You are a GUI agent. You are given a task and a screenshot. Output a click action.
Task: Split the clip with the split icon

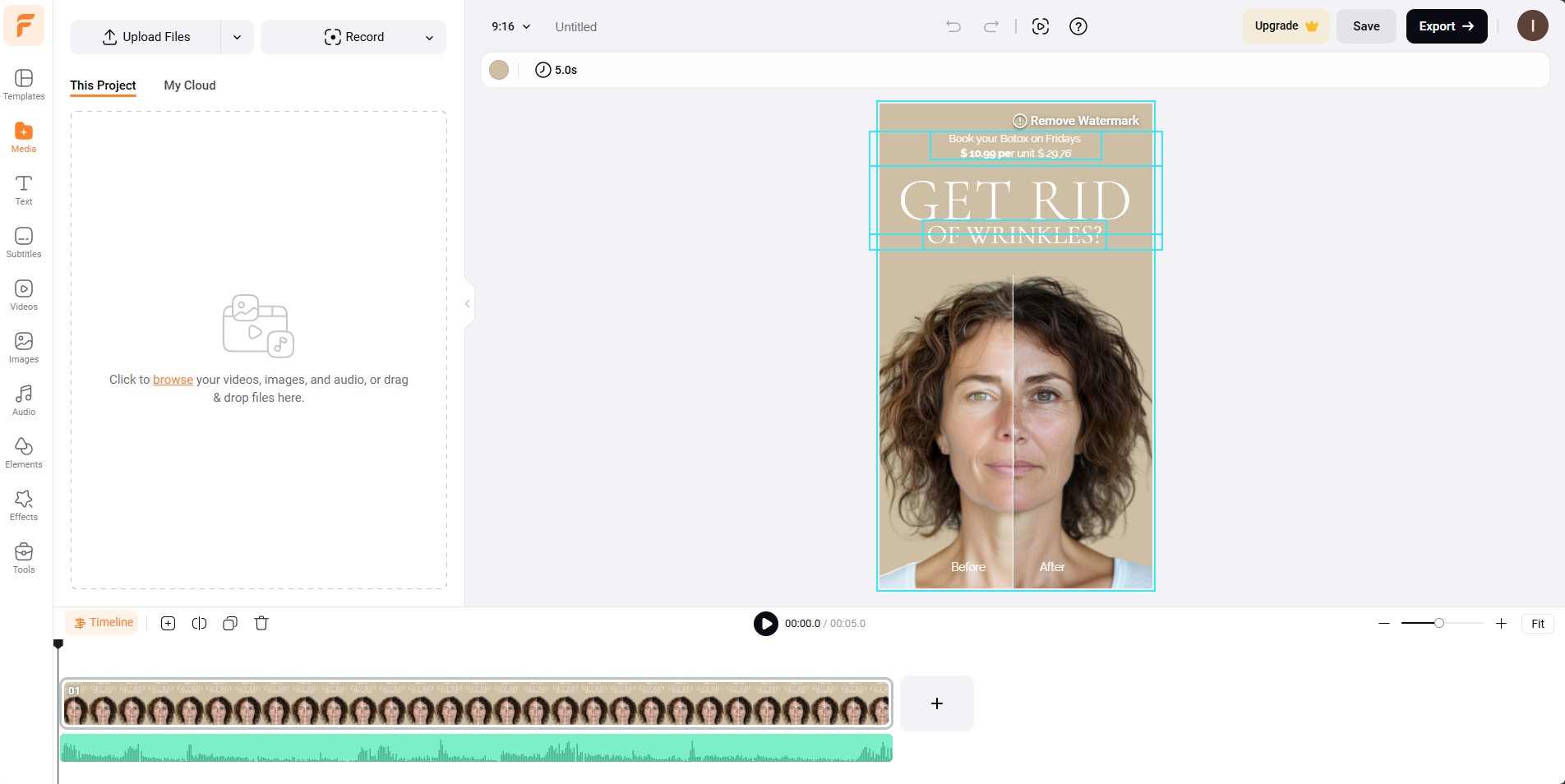click(x=199, y=623)
